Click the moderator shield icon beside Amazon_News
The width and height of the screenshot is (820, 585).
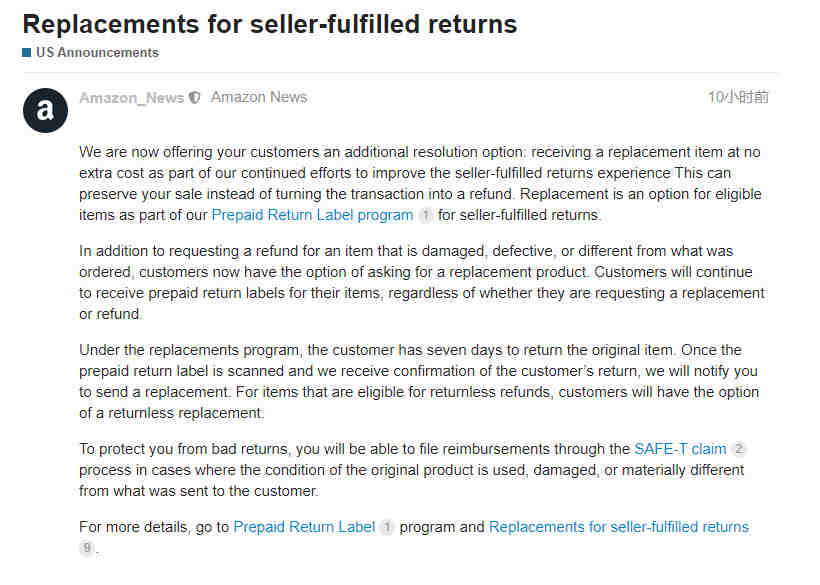195,98
